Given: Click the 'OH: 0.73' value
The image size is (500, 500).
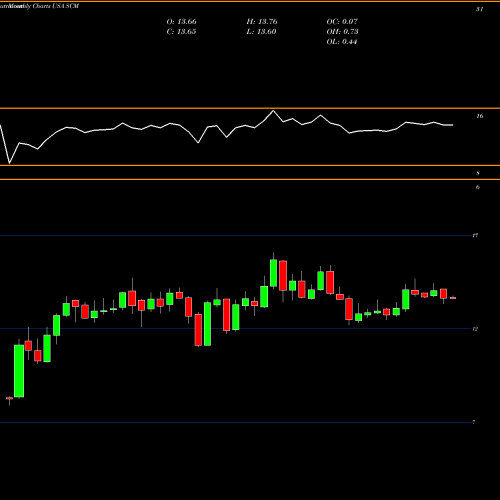Looking at the screenshot, I should (342, 32).
